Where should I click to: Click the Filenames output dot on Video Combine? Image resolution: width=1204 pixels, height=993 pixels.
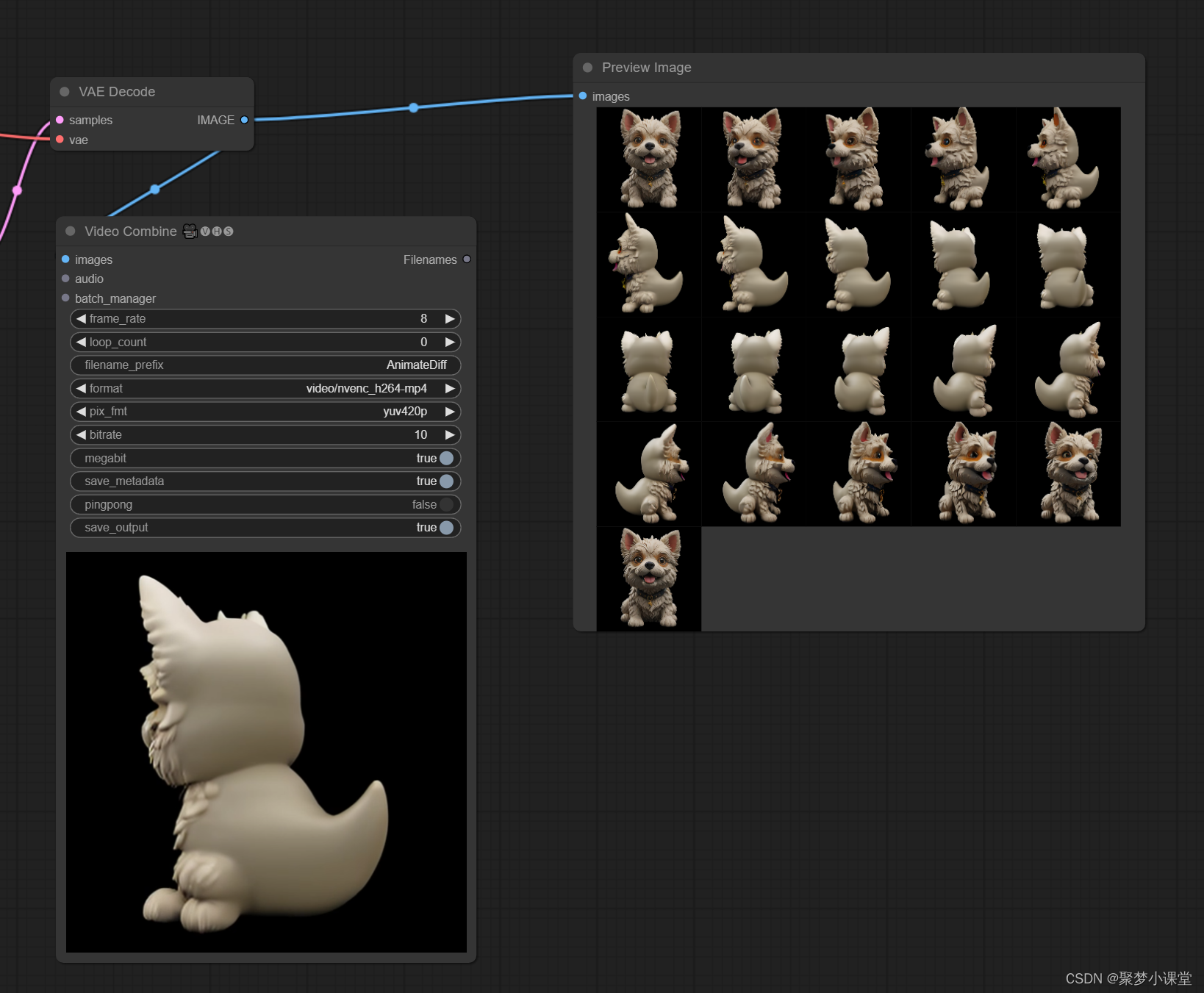tap(467, 259)
